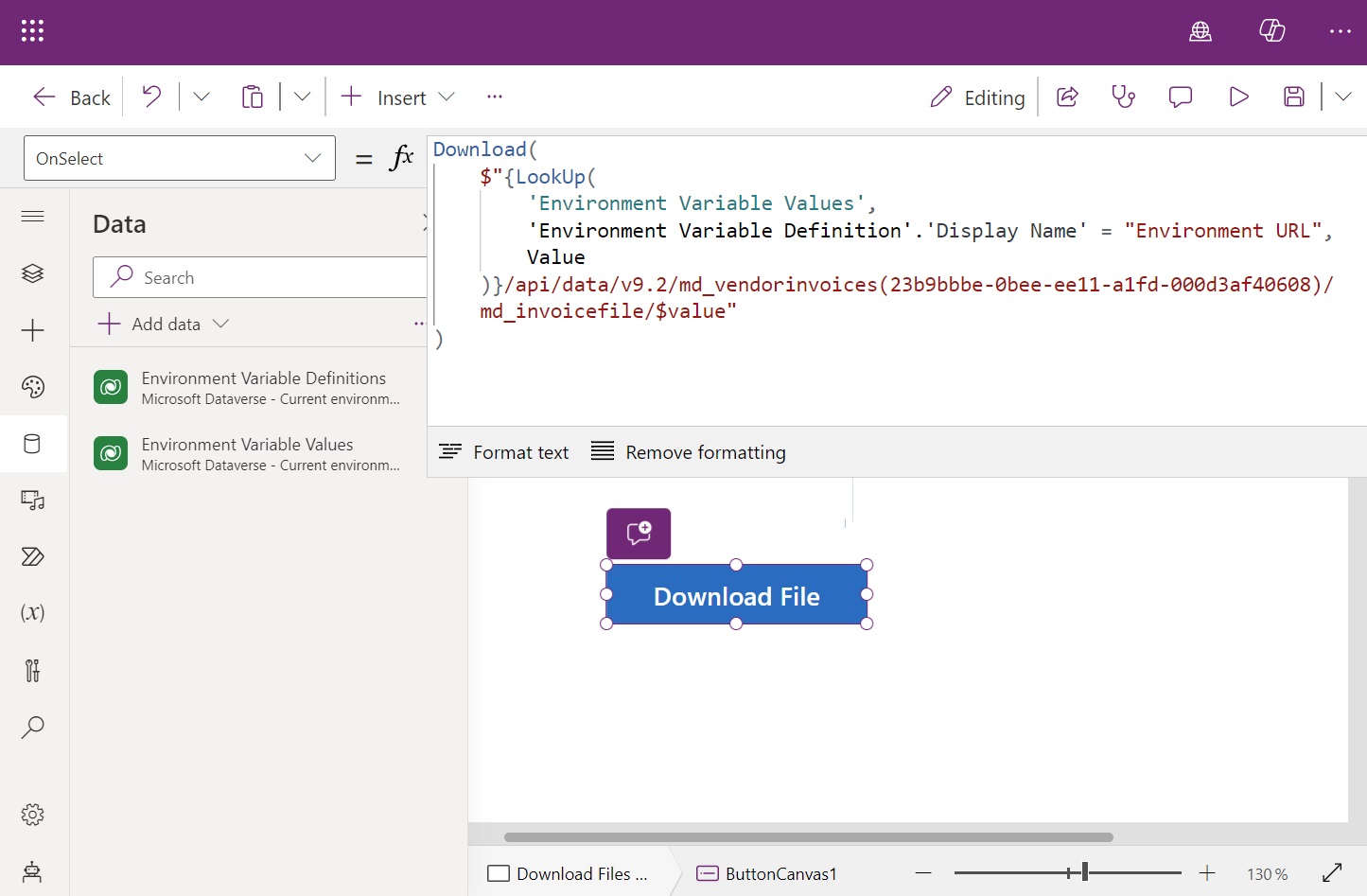Expand the Add data dropdown
Screen dimensions: 1367x896
(221, 324)
